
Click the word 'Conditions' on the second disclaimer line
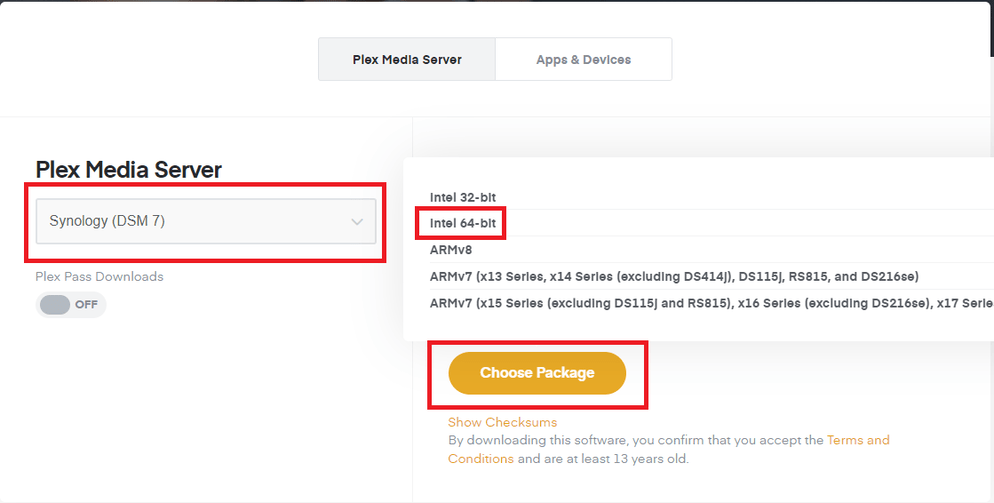coord(480,459)
